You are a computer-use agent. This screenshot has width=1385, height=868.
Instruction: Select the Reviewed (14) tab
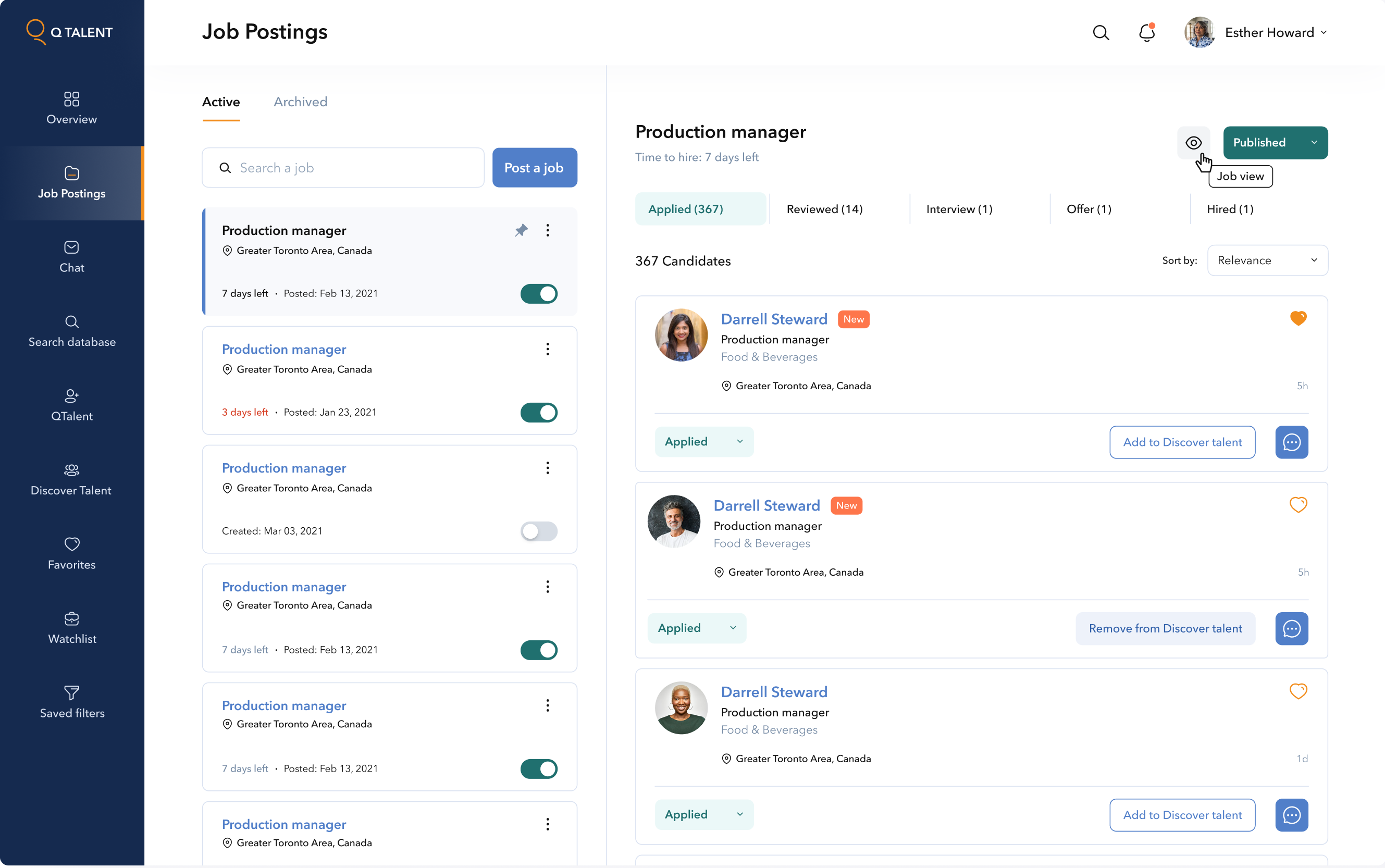click(824, 209)
